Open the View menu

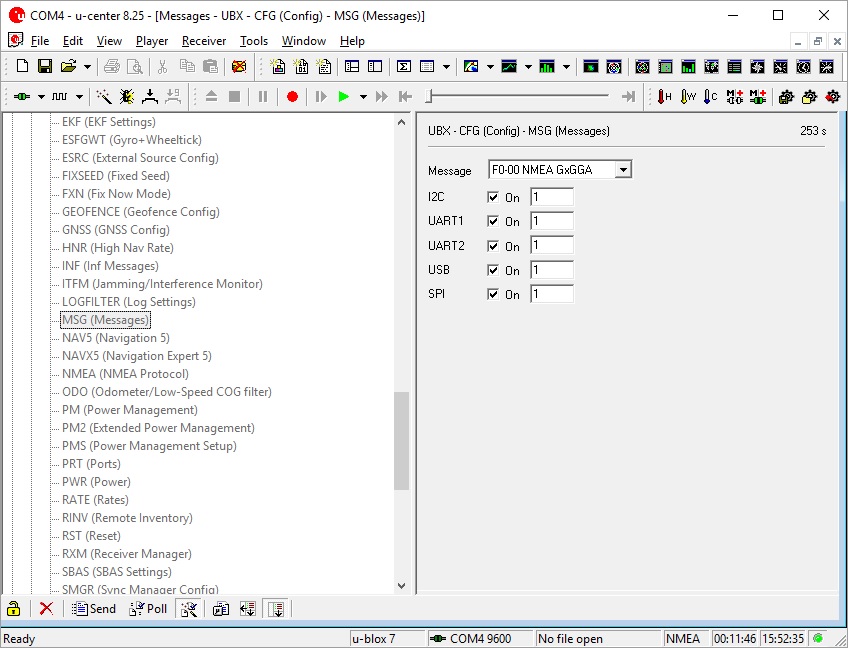pos(109,41)
